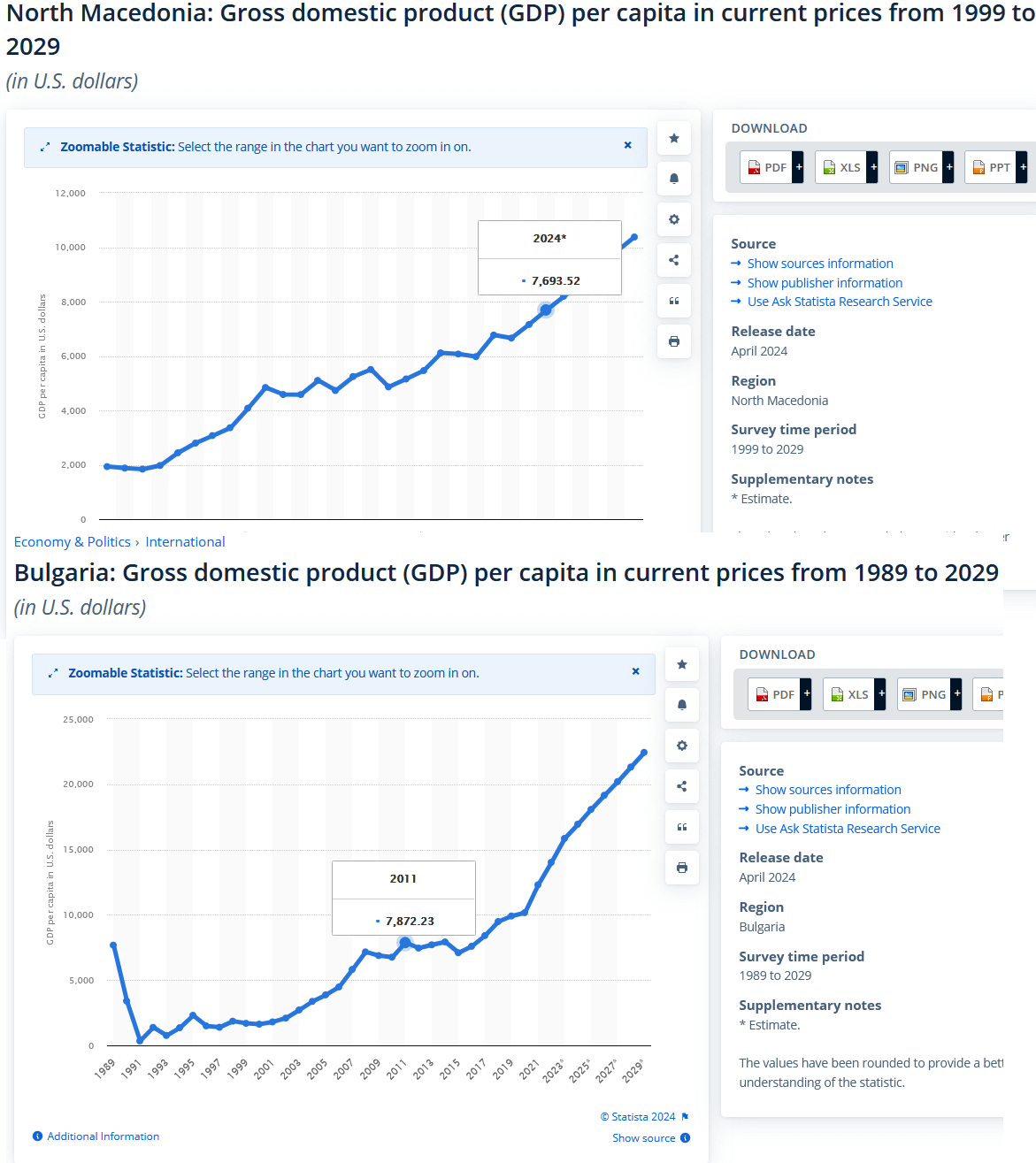This screenshot has height=1163, width=1036.
Task: Download Bulgaria statistic as PDF
Action: coord(779,694)
